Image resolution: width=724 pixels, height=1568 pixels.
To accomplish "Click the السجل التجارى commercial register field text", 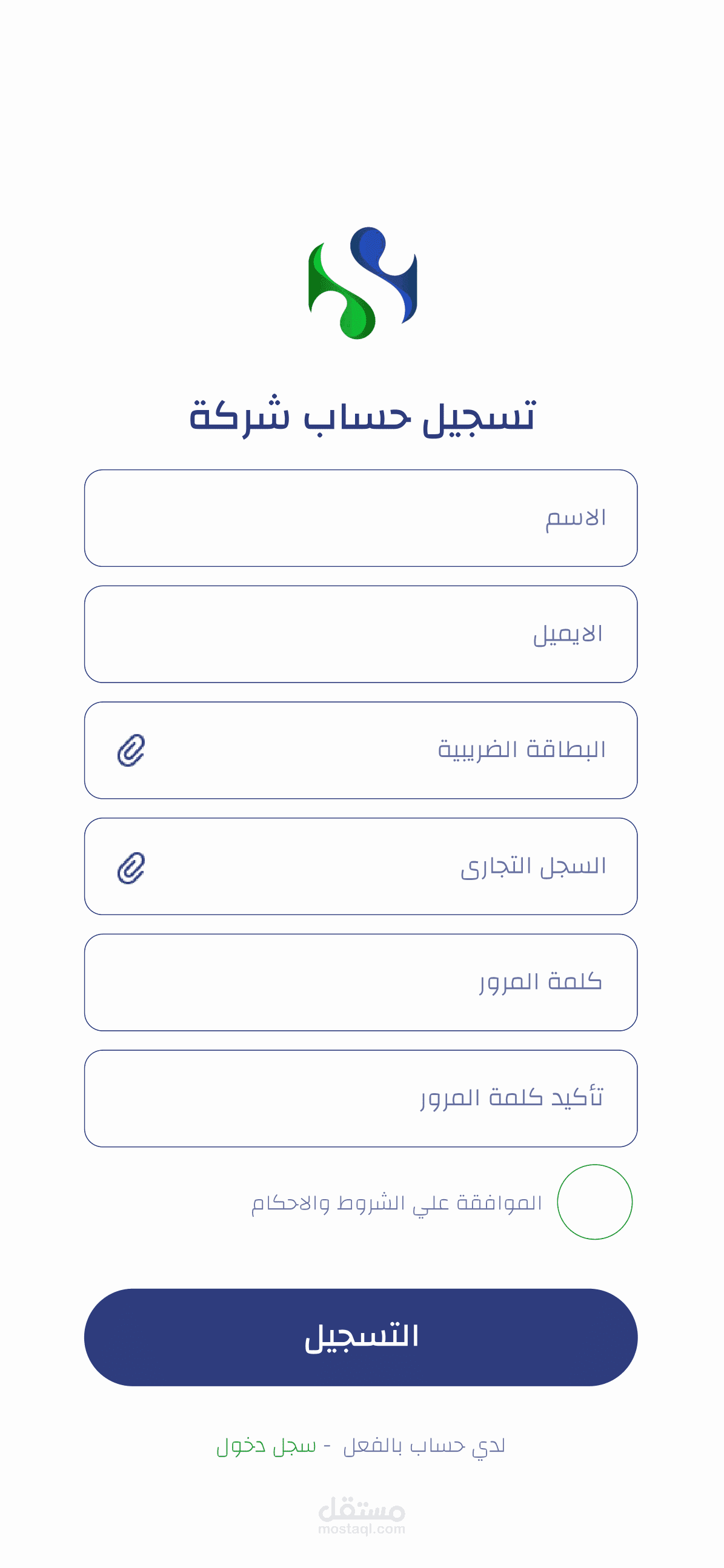I will pos(533,866).
